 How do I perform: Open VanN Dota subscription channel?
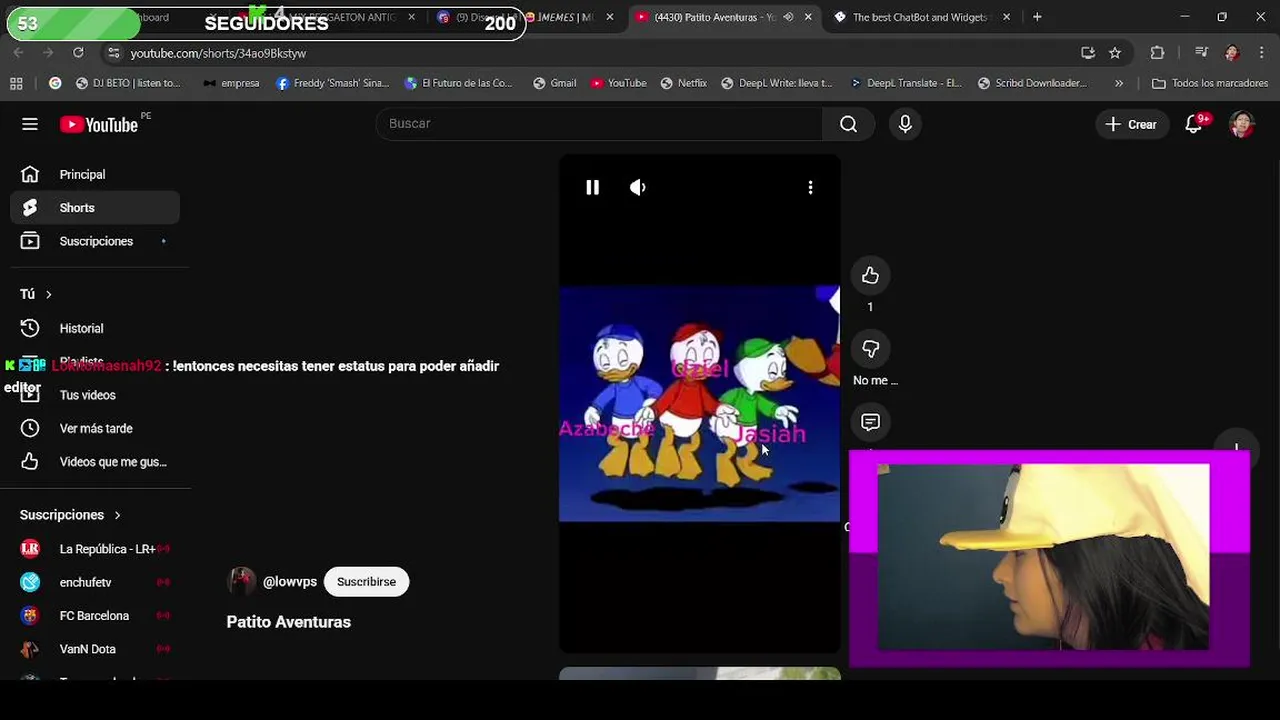pyautogui.click(x=95, y=649)
